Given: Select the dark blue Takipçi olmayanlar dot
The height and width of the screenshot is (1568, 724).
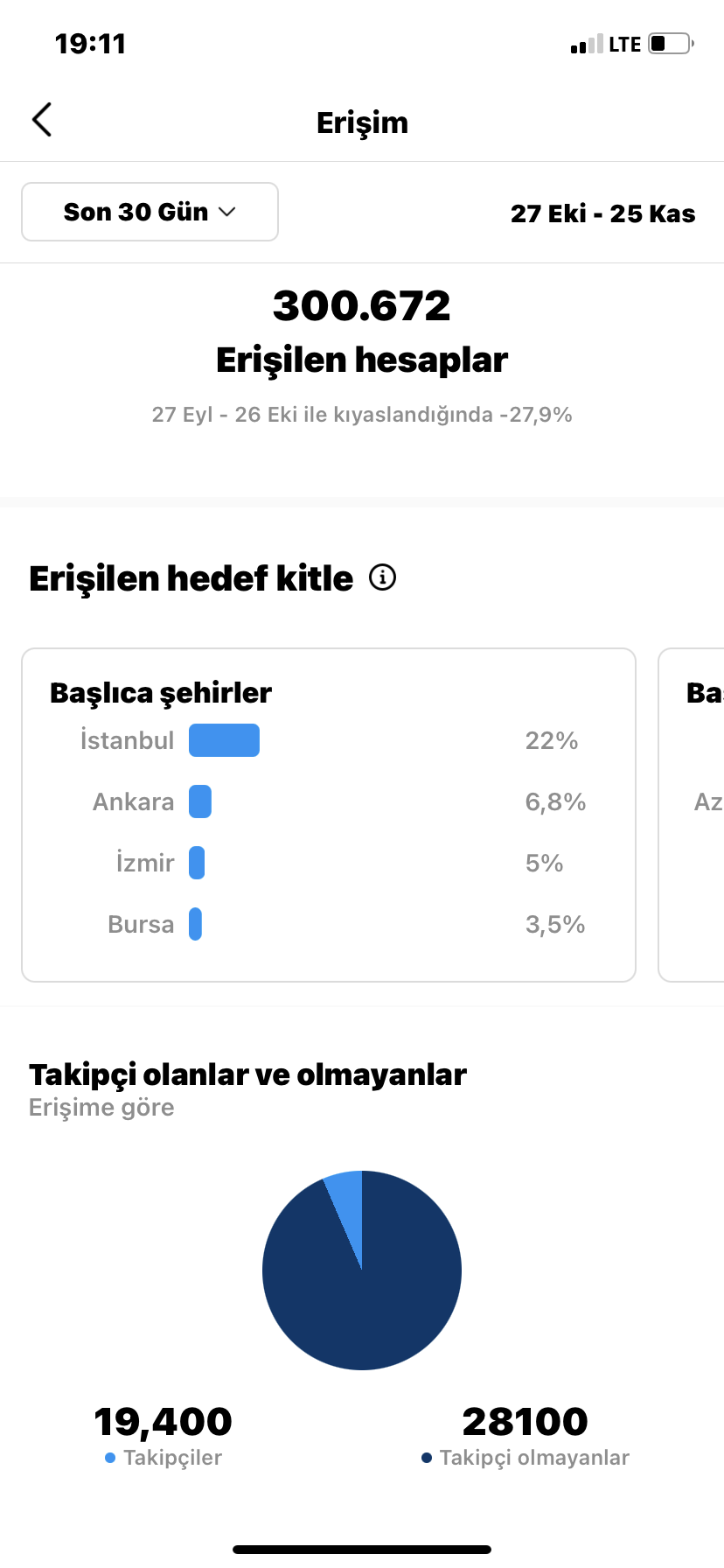Looking at the screenshot, I should pos(427,1458).
